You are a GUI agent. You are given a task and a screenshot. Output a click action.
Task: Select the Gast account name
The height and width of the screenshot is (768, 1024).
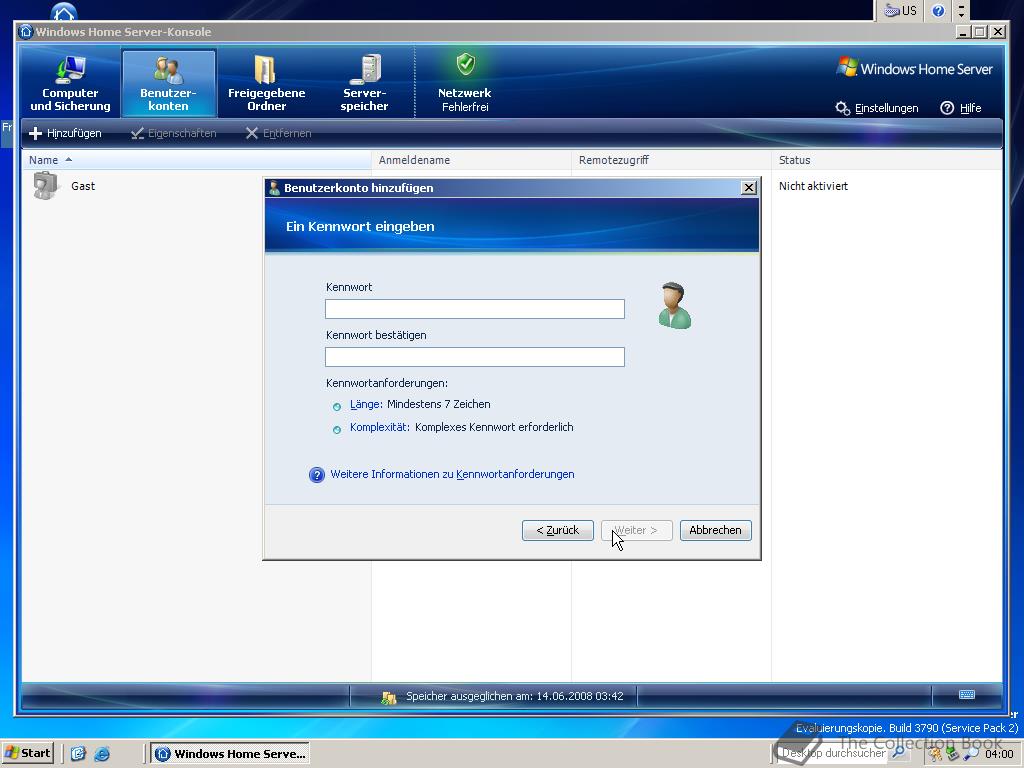click(83, 186)
